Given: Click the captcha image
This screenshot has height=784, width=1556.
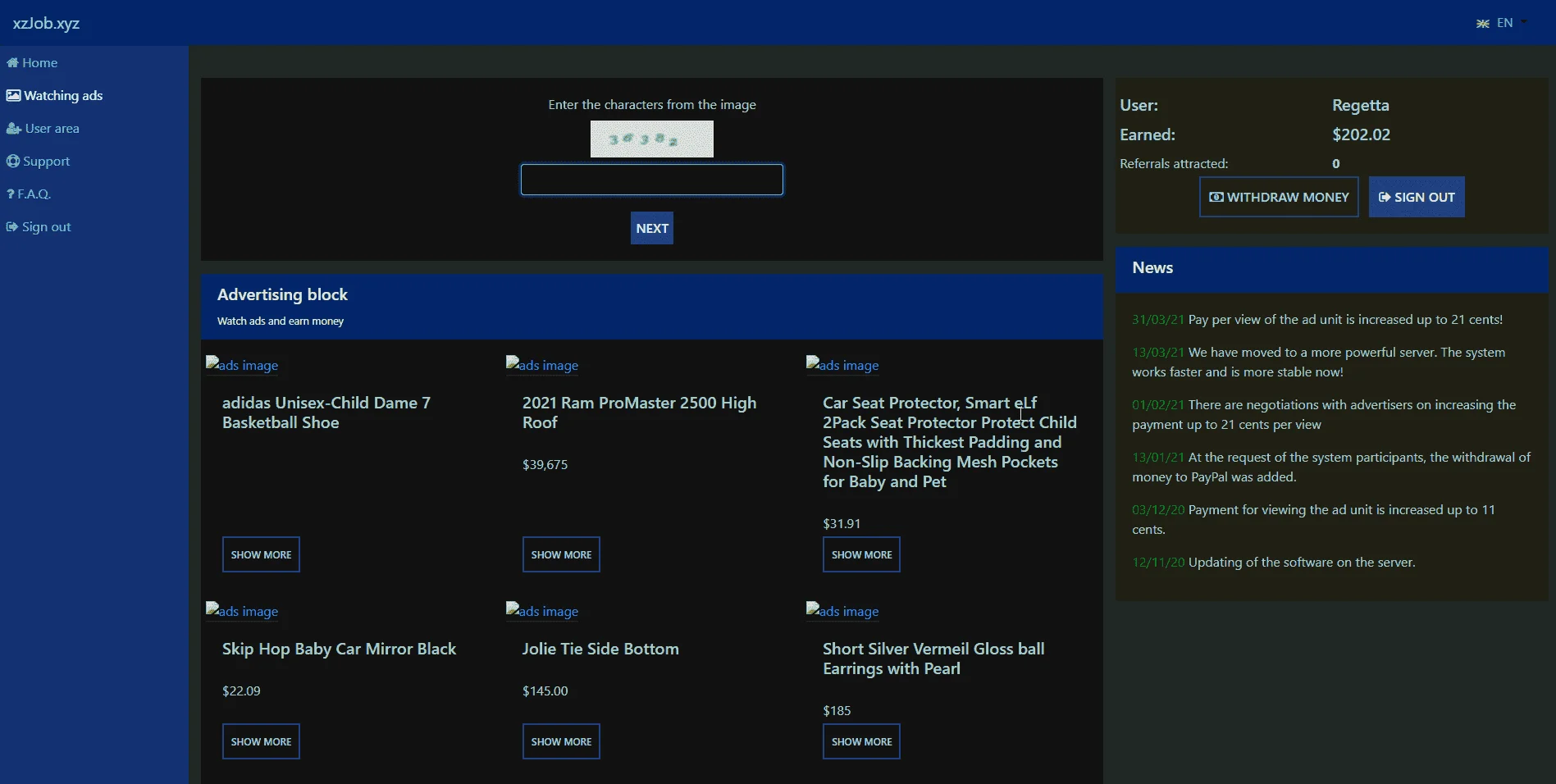Looking at the screenshot, I should tap(652, 139).
